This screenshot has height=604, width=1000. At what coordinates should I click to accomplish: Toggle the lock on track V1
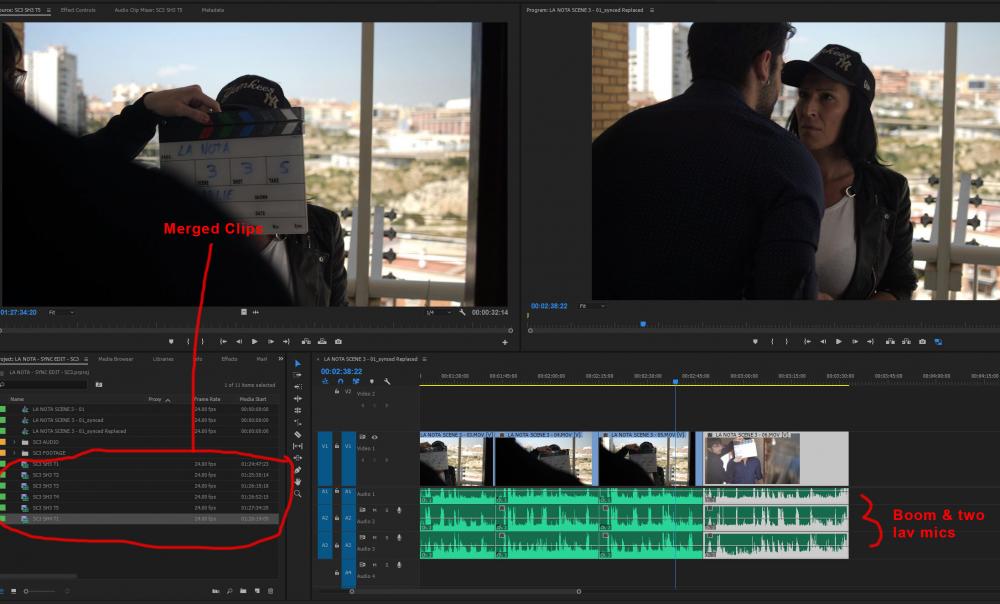coord(336,446)
